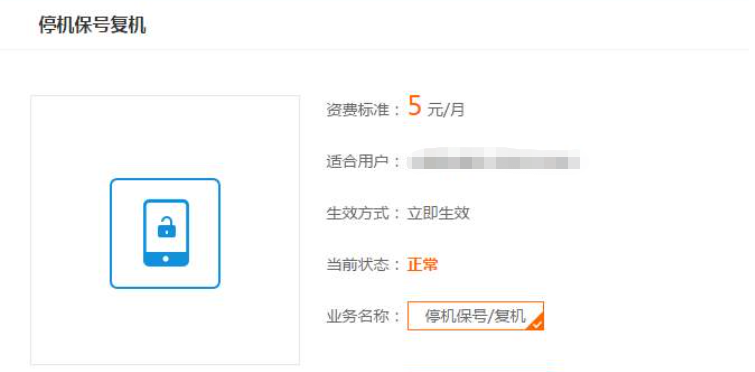Click the orange 正常 status text
This screenshot has width=755, height=372.
[423, 265]
